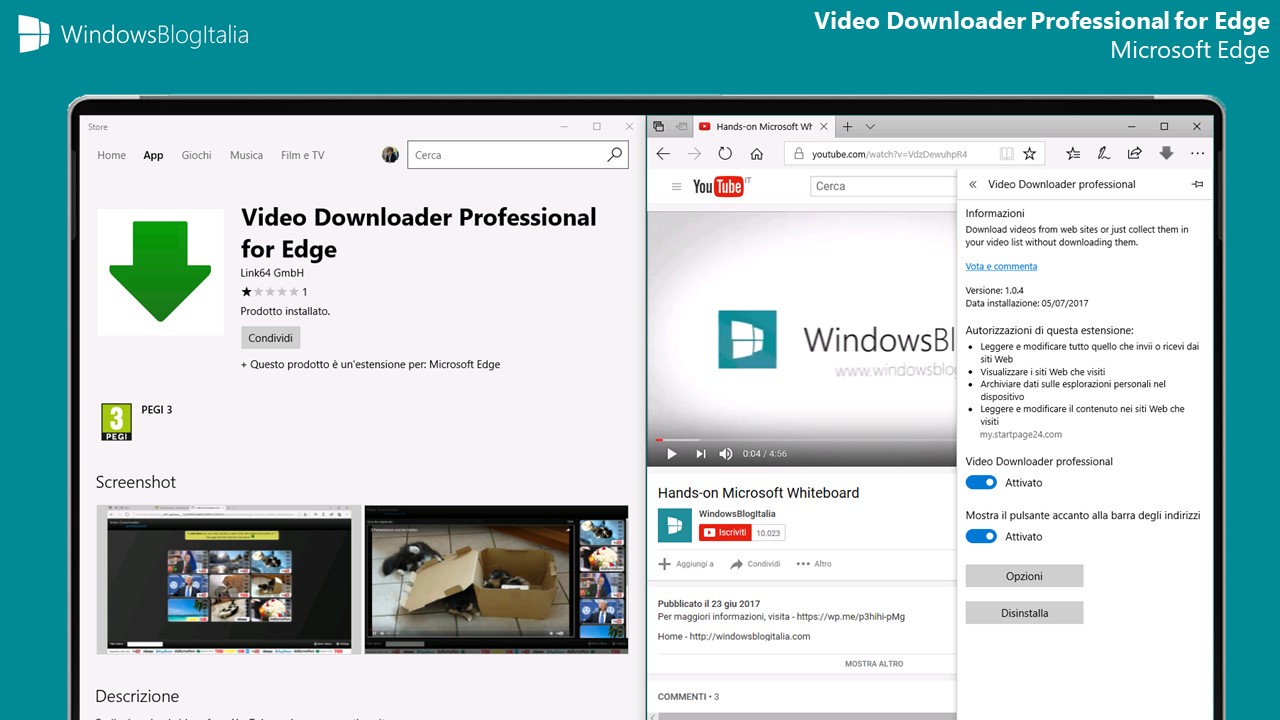This screenshot has height=720, width=1280.
Task: Reload the YouTube page in Edge
Action: 725,153
